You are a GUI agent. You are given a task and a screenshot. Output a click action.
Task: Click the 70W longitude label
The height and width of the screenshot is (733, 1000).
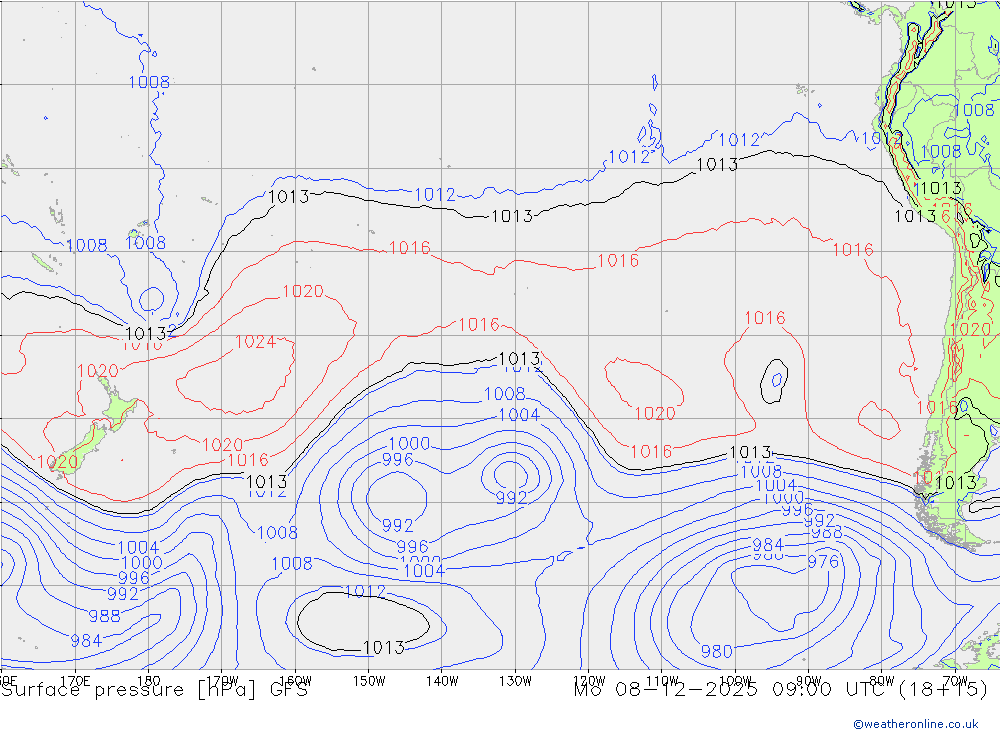(955, 681)
